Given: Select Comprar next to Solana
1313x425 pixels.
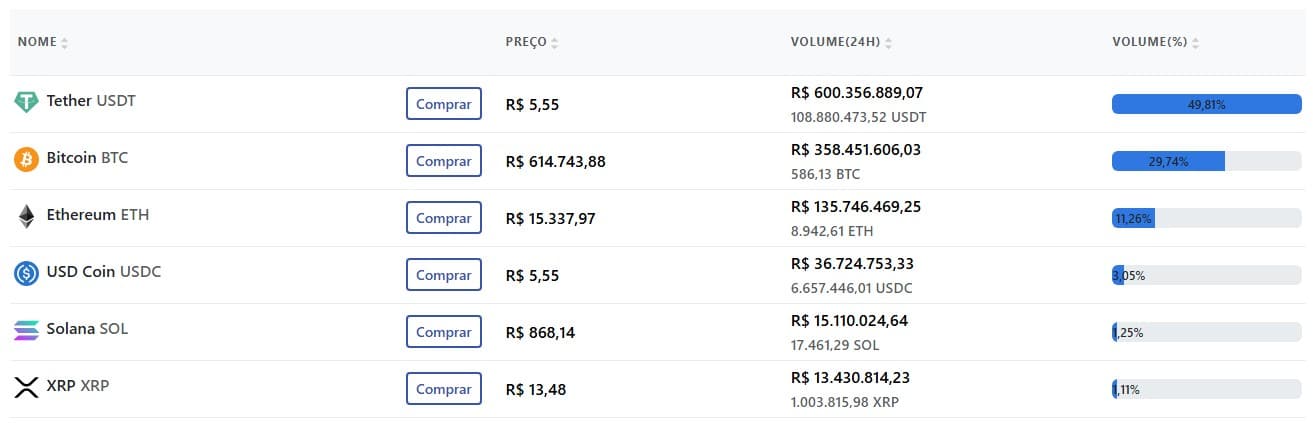Looking at the screenshot, I should pos(444,332).
